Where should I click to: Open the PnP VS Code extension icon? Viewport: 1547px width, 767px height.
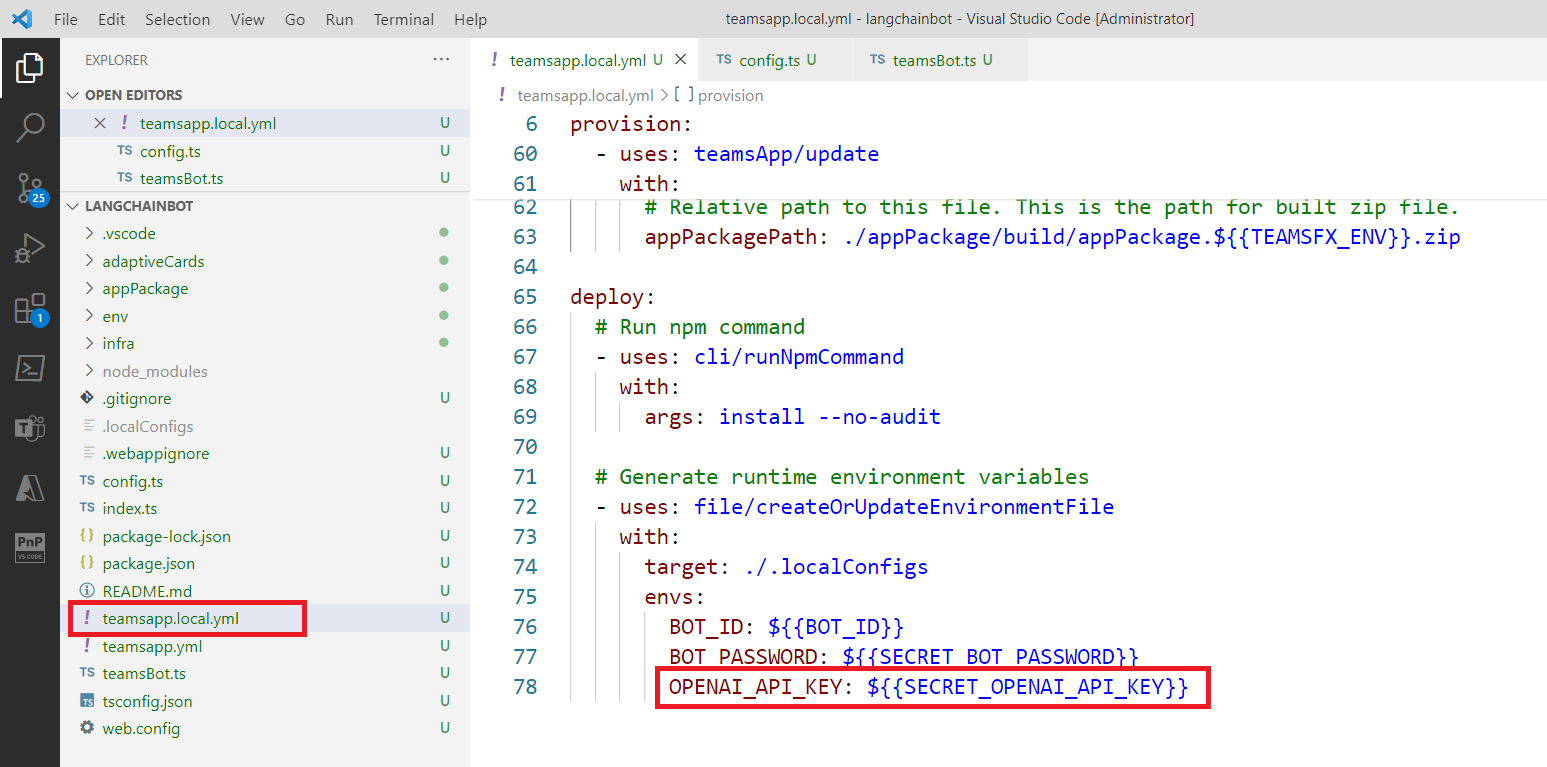[30, 548]
